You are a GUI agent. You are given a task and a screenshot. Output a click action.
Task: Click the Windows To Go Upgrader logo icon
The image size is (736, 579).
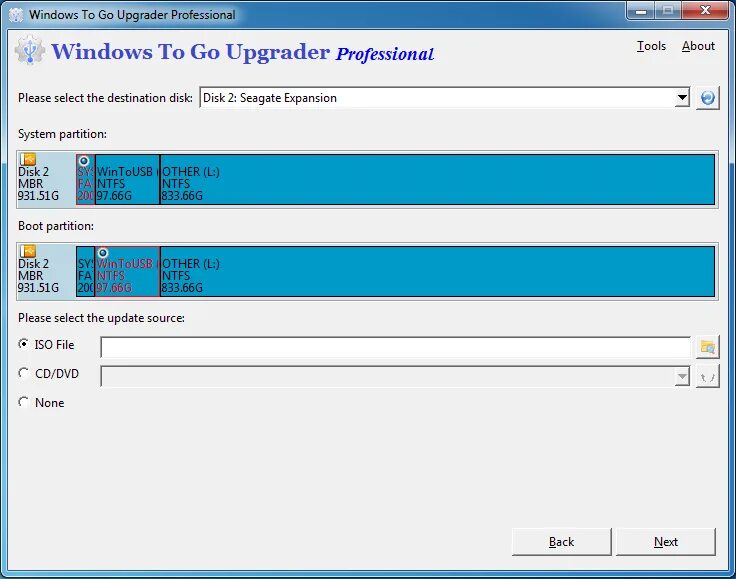30,50
